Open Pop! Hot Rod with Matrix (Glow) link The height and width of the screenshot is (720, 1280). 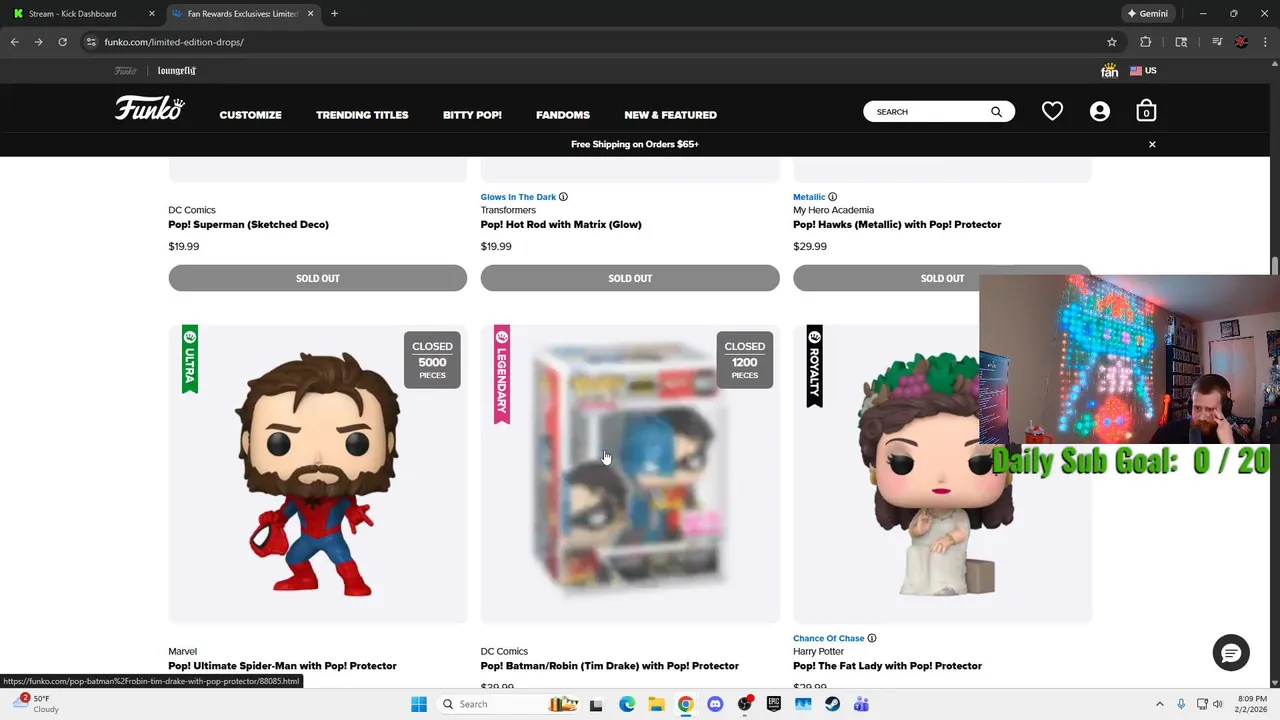[561, 225]
